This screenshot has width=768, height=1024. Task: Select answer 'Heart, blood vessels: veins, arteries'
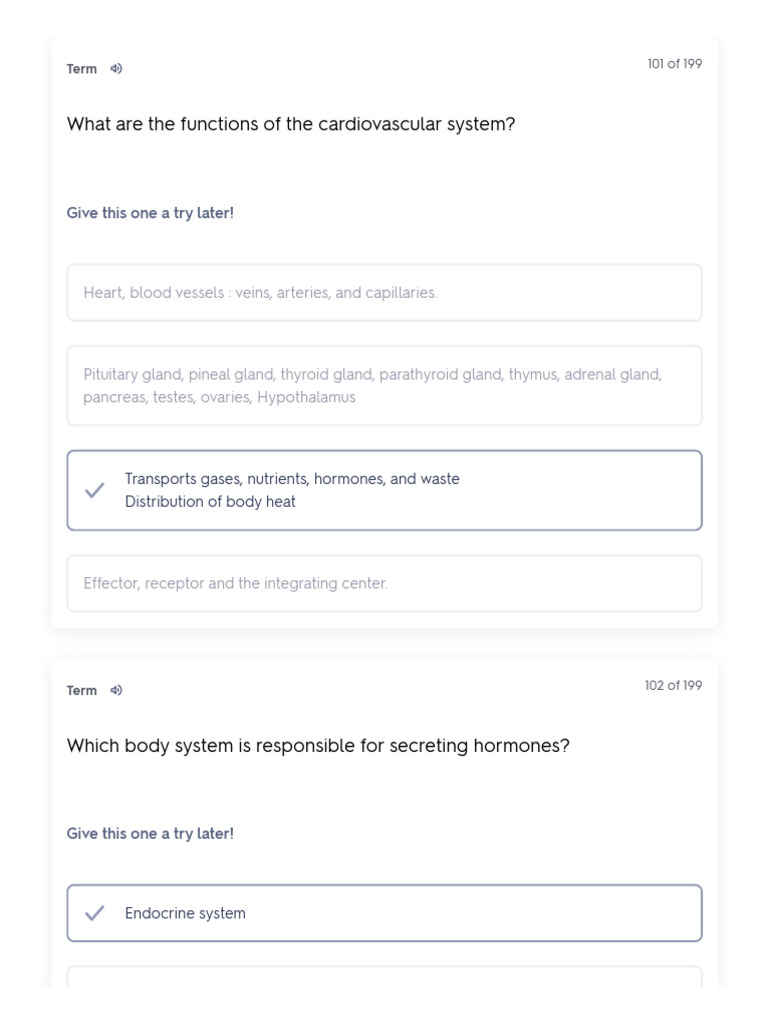384,293
